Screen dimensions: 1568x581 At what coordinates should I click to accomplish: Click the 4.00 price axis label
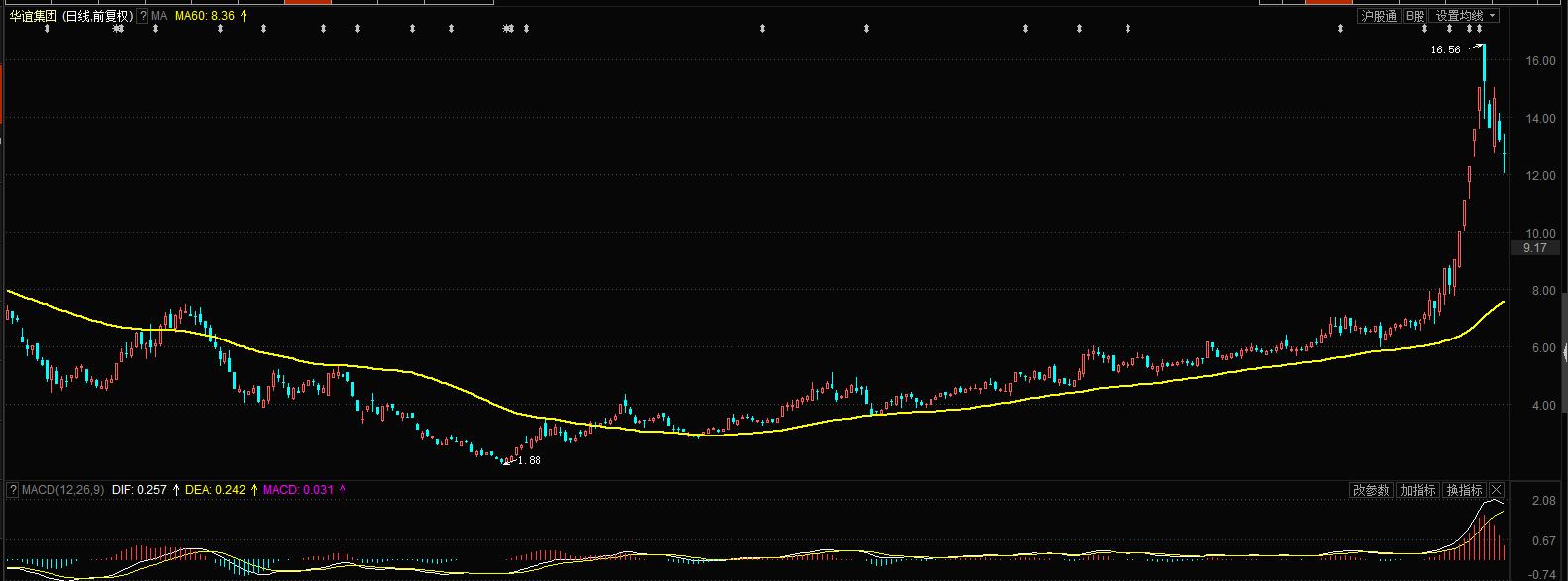(x=1543, y=406)
